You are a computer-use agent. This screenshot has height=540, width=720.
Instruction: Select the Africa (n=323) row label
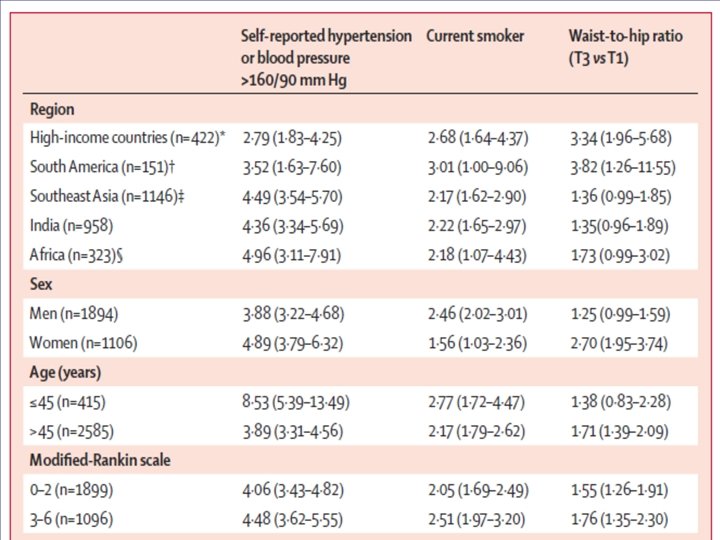tap(76, 255)
